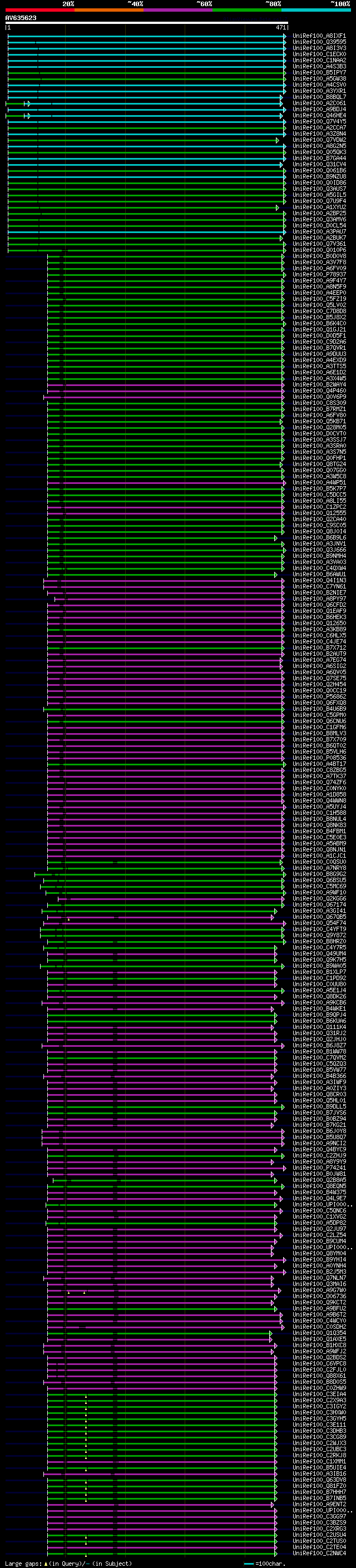Screen dimensions: 356x1568
Task: Select hit label UniRef100_Q12555
Action: pyautogui.click(x=319, y=513)
